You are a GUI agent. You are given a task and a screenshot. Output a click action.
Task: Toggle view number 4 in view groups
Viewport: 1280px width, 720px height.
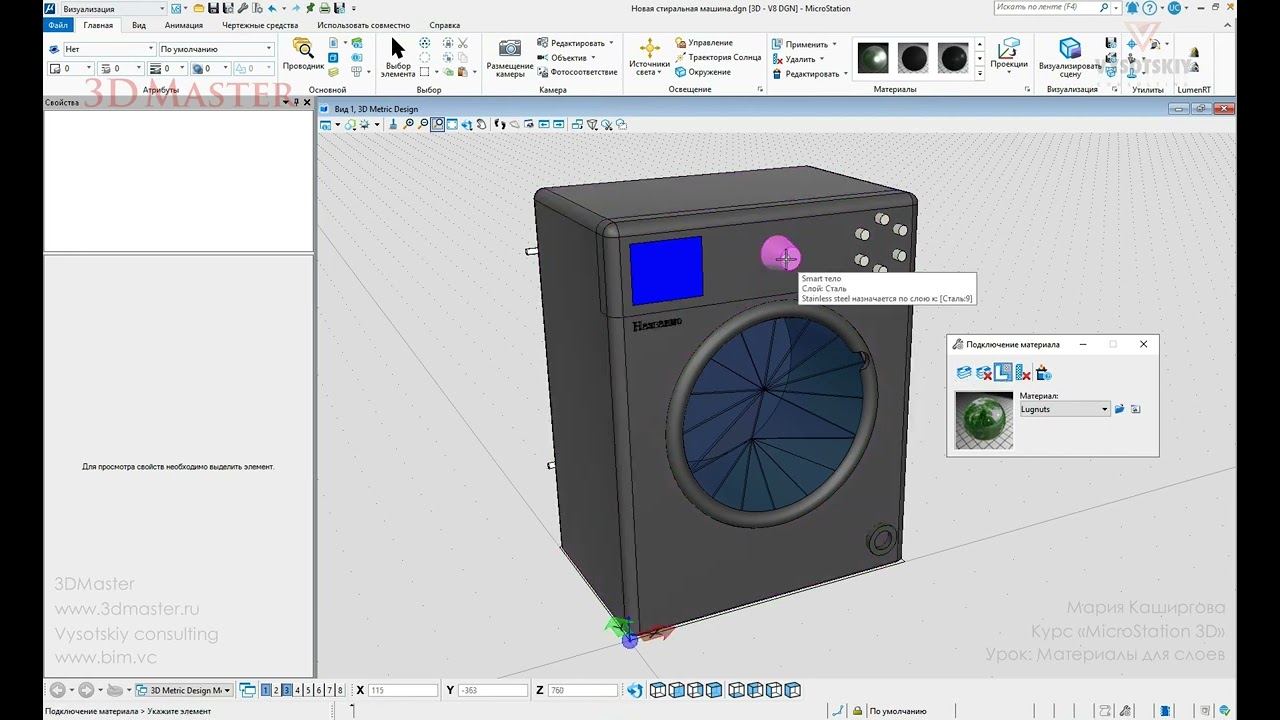pyautogui.click(x=297, y=690)
